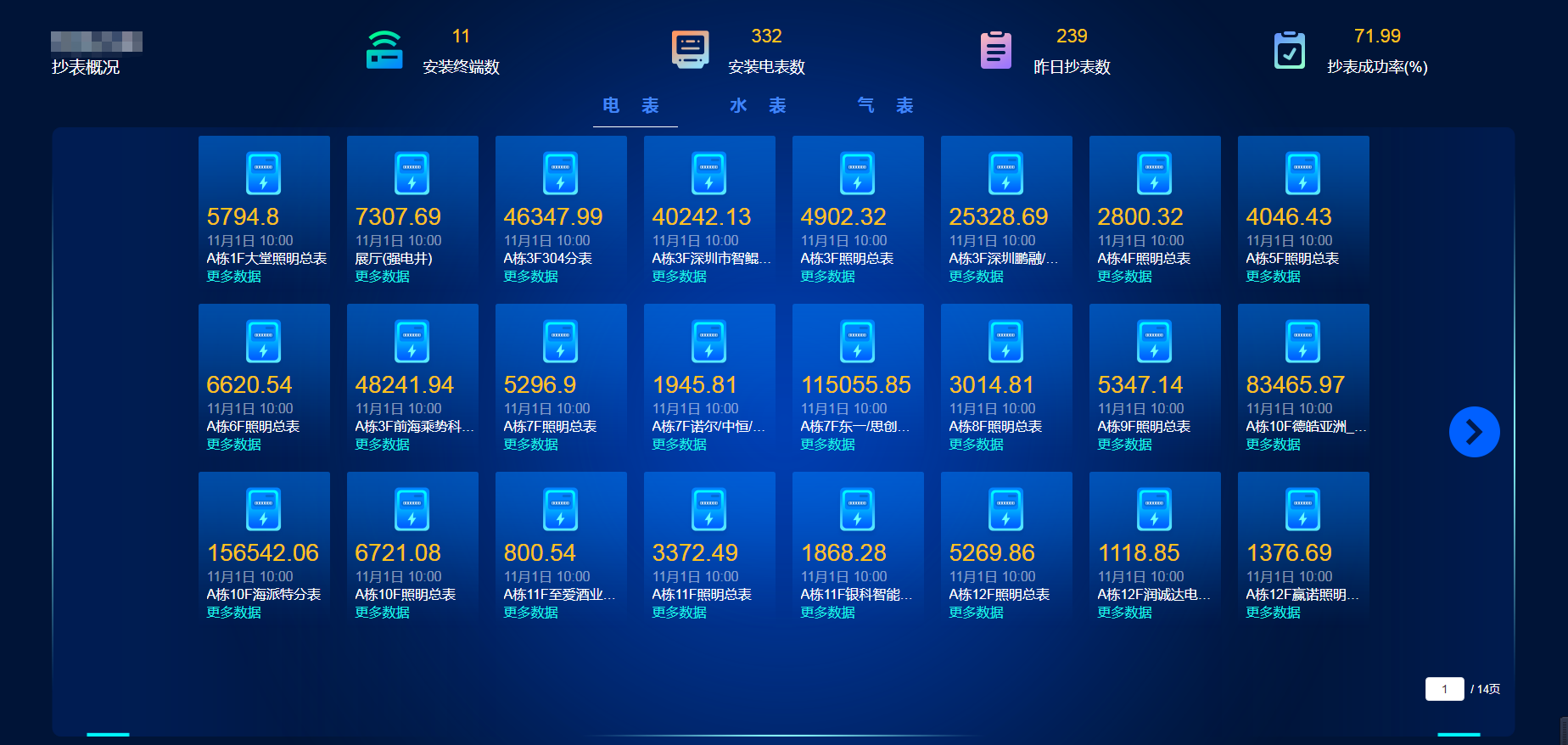This screenshot has height=745, width=1568.
Task: Open 更多数据 for A栋1F大堂照明总表
Action: click(x=234, y=277)
